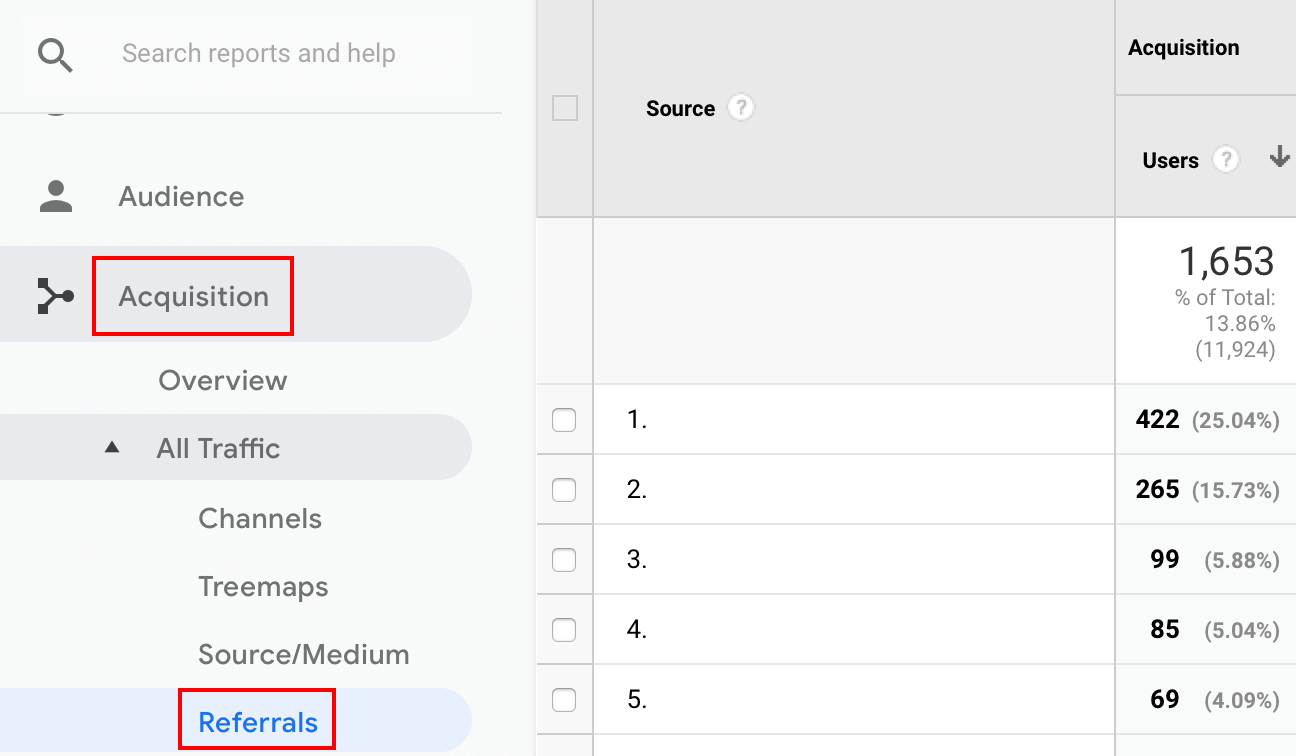Check the select-all header checkbox

coord(565,108)
